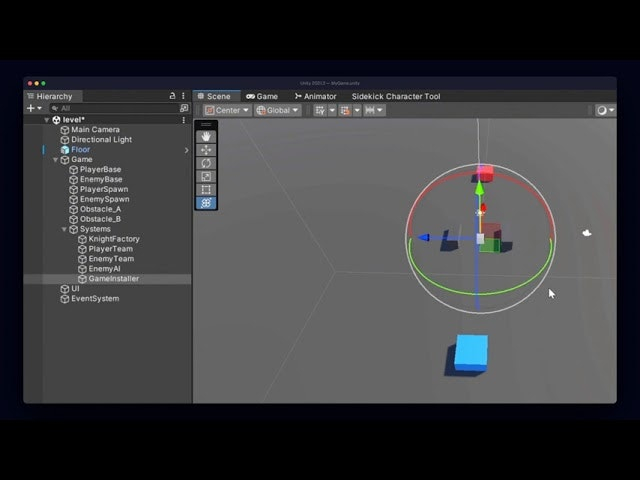Screen dimensions: 640x480
Task: Open the Global rotation handle dropdown
Action: [x=277, y=110]
